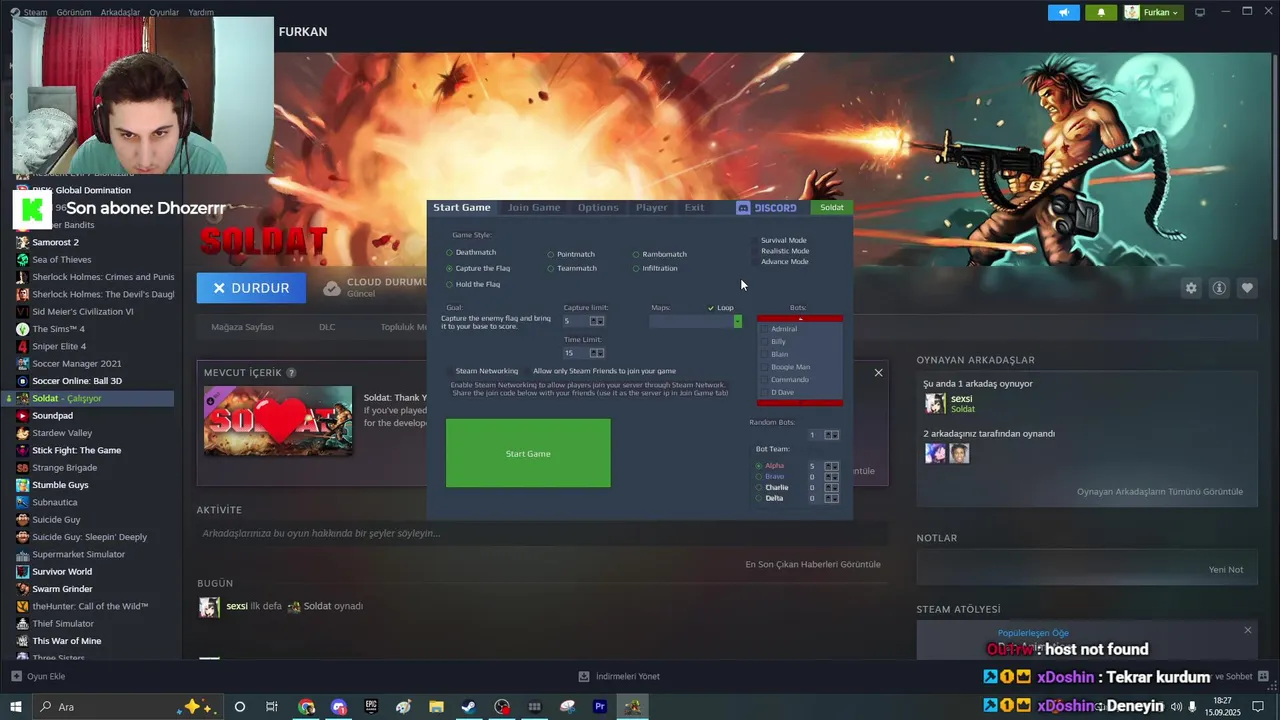The width and height of the screenshot is (1280, 720).
Task: Open Chrome from the taskbar
Action: point(306,707)
